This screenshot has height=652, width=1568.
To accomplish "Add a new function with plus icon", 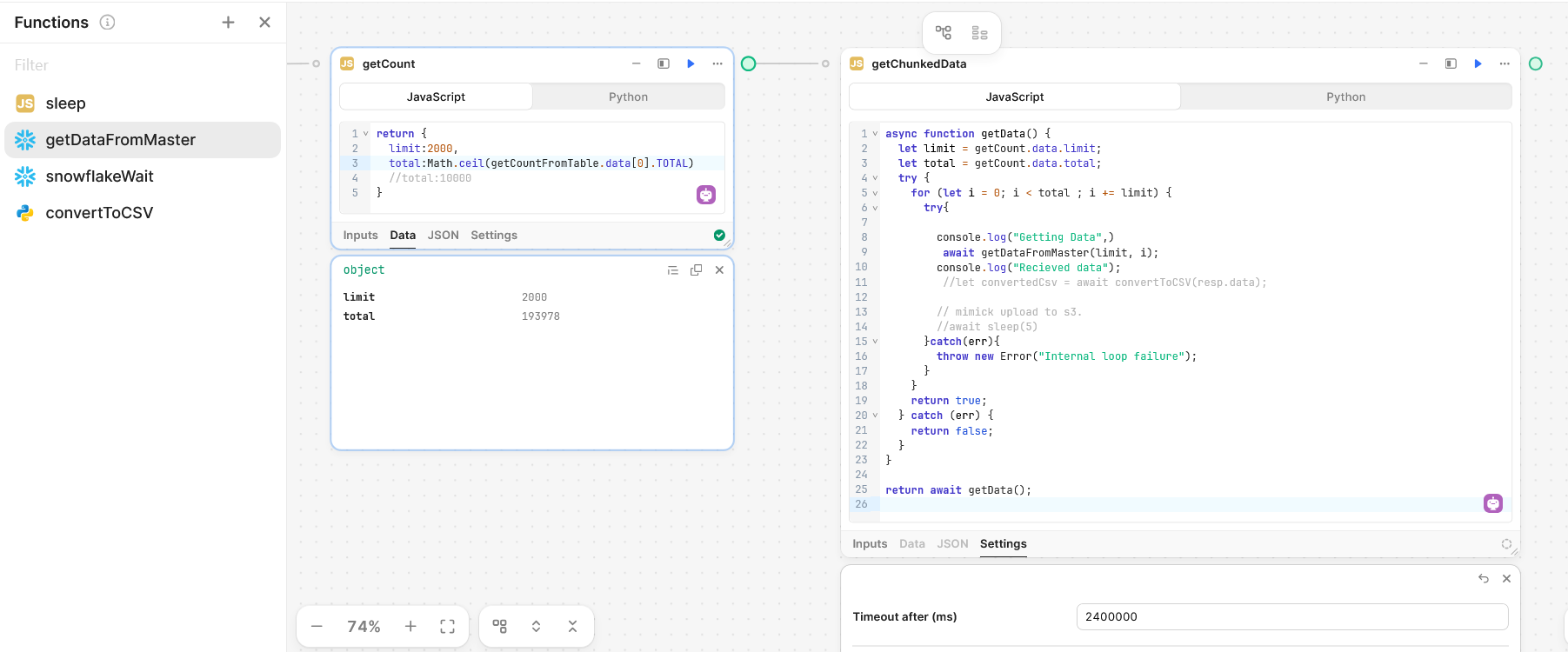I will point(228,23).
